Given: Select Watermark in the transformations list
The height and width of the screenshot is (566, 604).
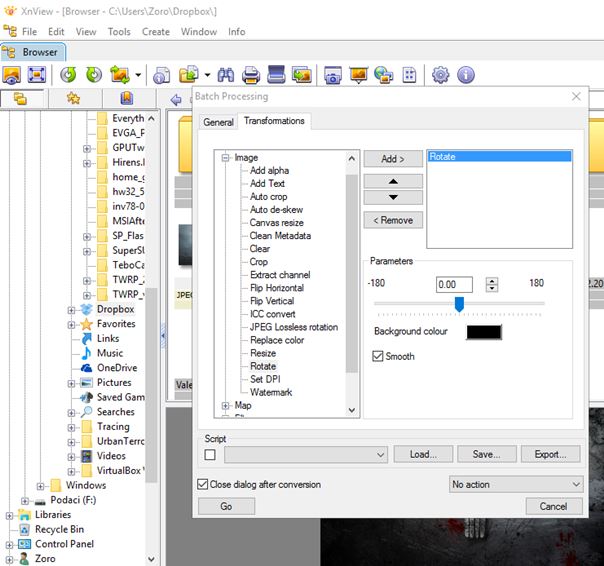Looking at the screenshot, I should click(x=270, y=392).
